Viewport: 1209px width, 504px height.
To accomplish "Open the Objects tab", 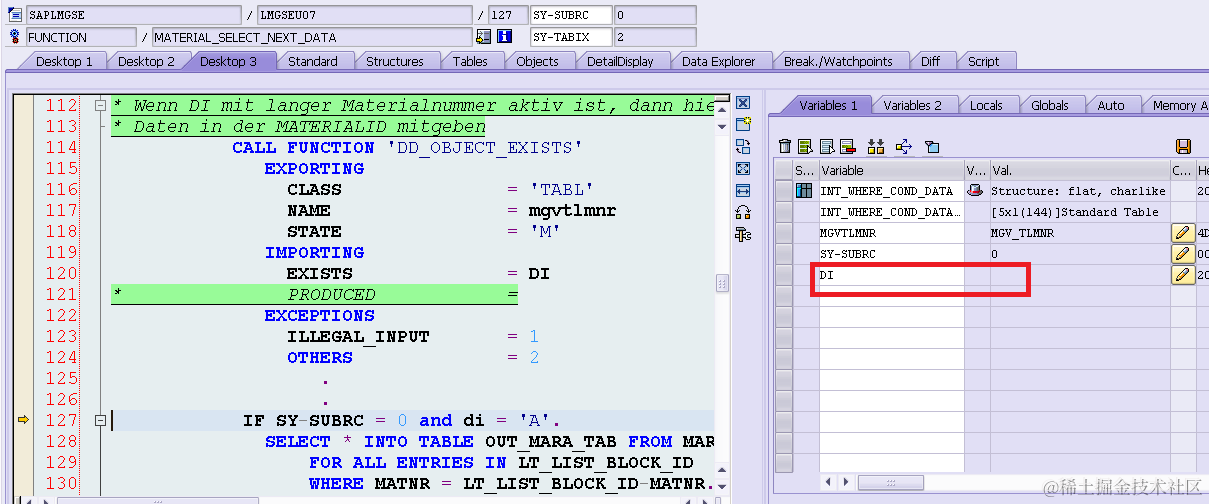I will (x=537, y=62).
